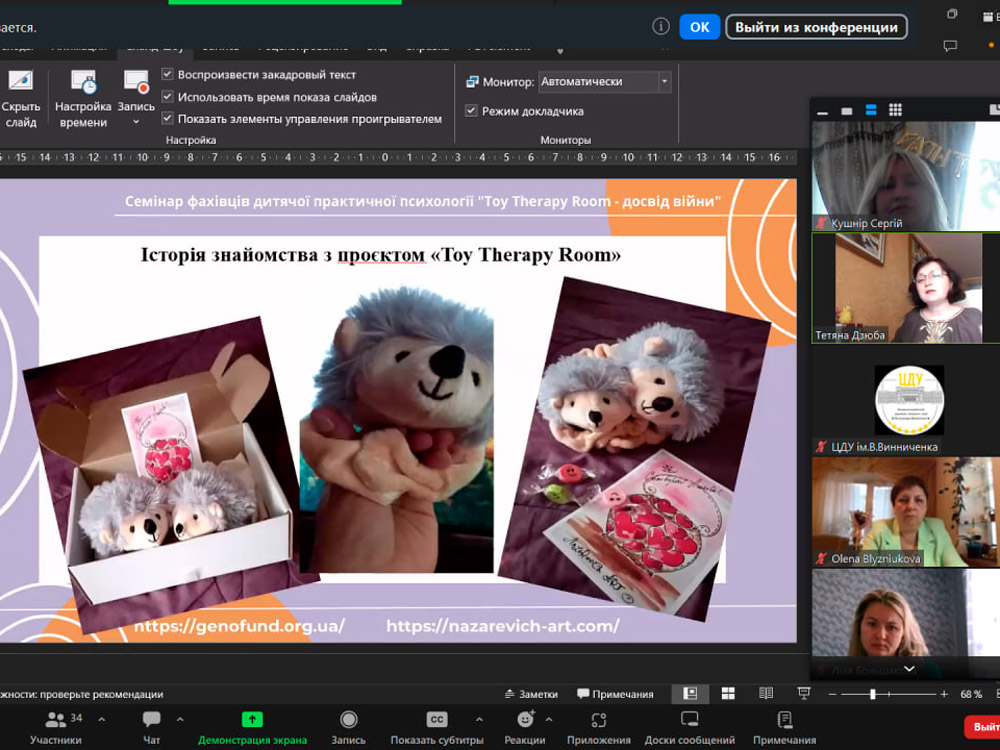The height and width of the screenshot is (750, 1000).
Task: Click the PowerPoint zoom level slider
Action: coord(873,694)
